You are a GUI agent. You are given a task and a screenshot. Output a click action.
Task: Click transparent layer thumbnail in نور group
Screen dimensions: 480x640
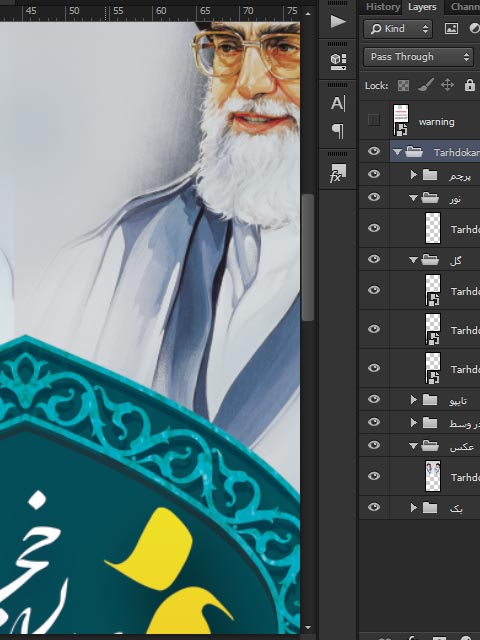click(x=433, y=228)
